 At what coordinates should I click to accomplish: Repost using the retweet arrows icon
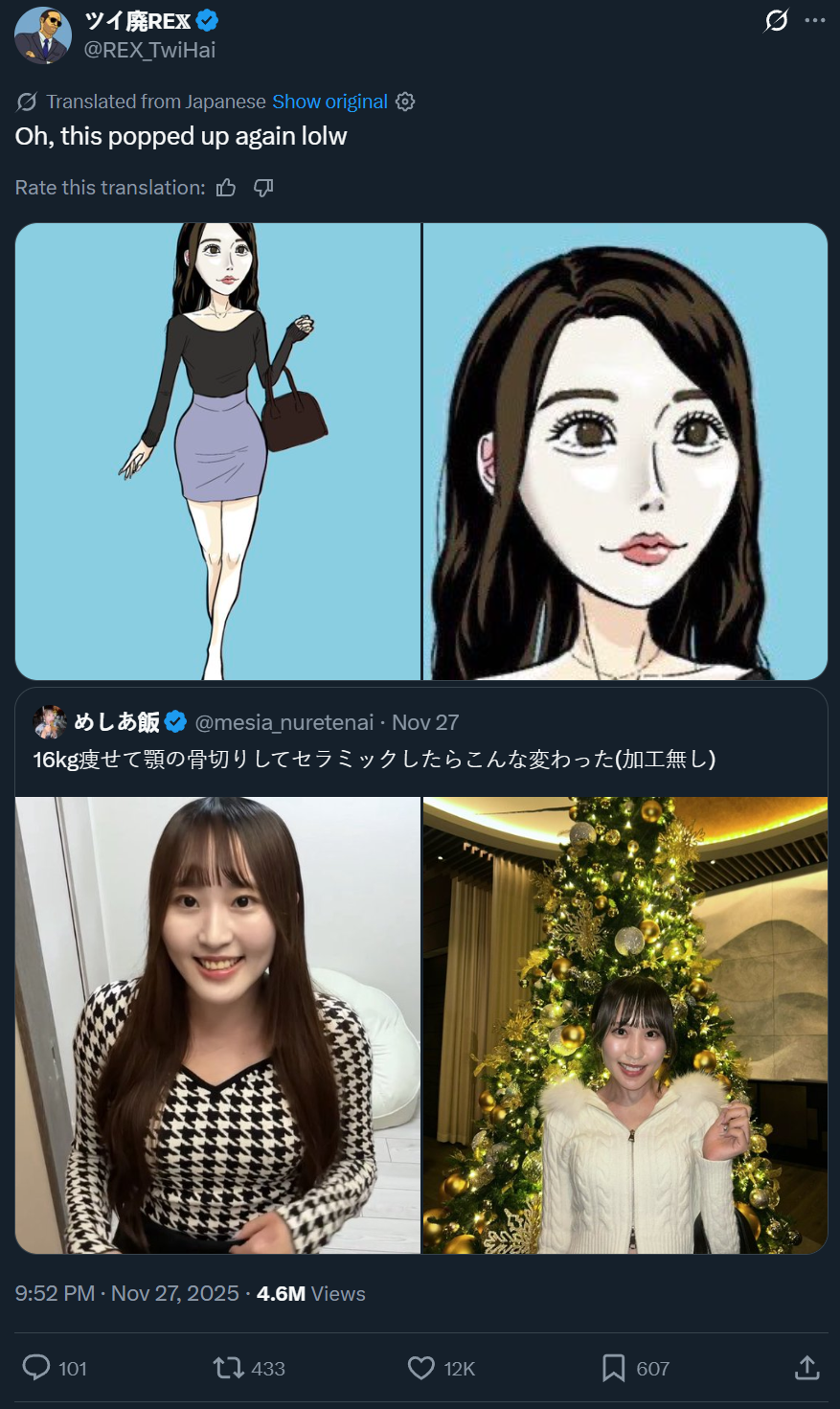pos(229,1367)
